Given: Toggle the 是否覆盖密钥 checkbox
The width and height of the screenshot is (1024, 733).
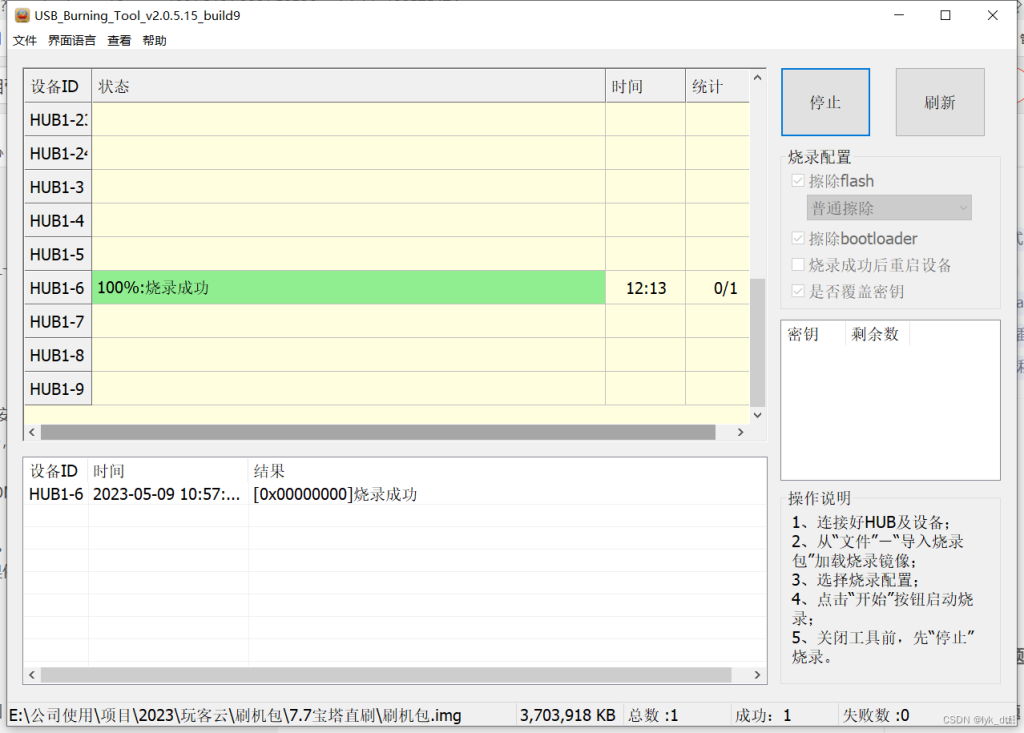Looking at the screenshot, I should pos(797,291).
